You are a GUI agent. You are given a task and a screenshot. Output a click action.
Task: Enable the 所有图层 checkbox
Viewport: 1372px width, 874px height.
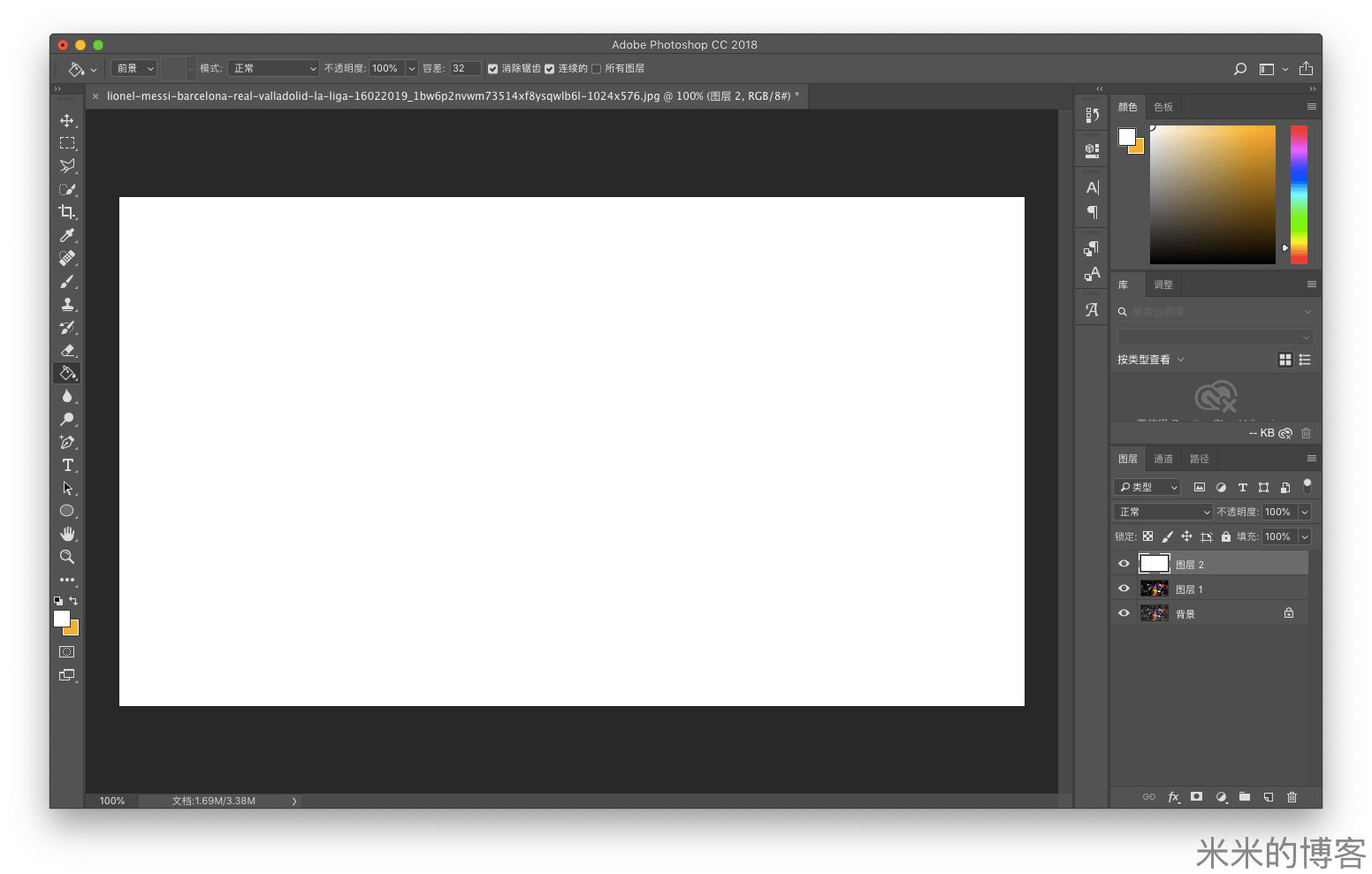point(597,69)
